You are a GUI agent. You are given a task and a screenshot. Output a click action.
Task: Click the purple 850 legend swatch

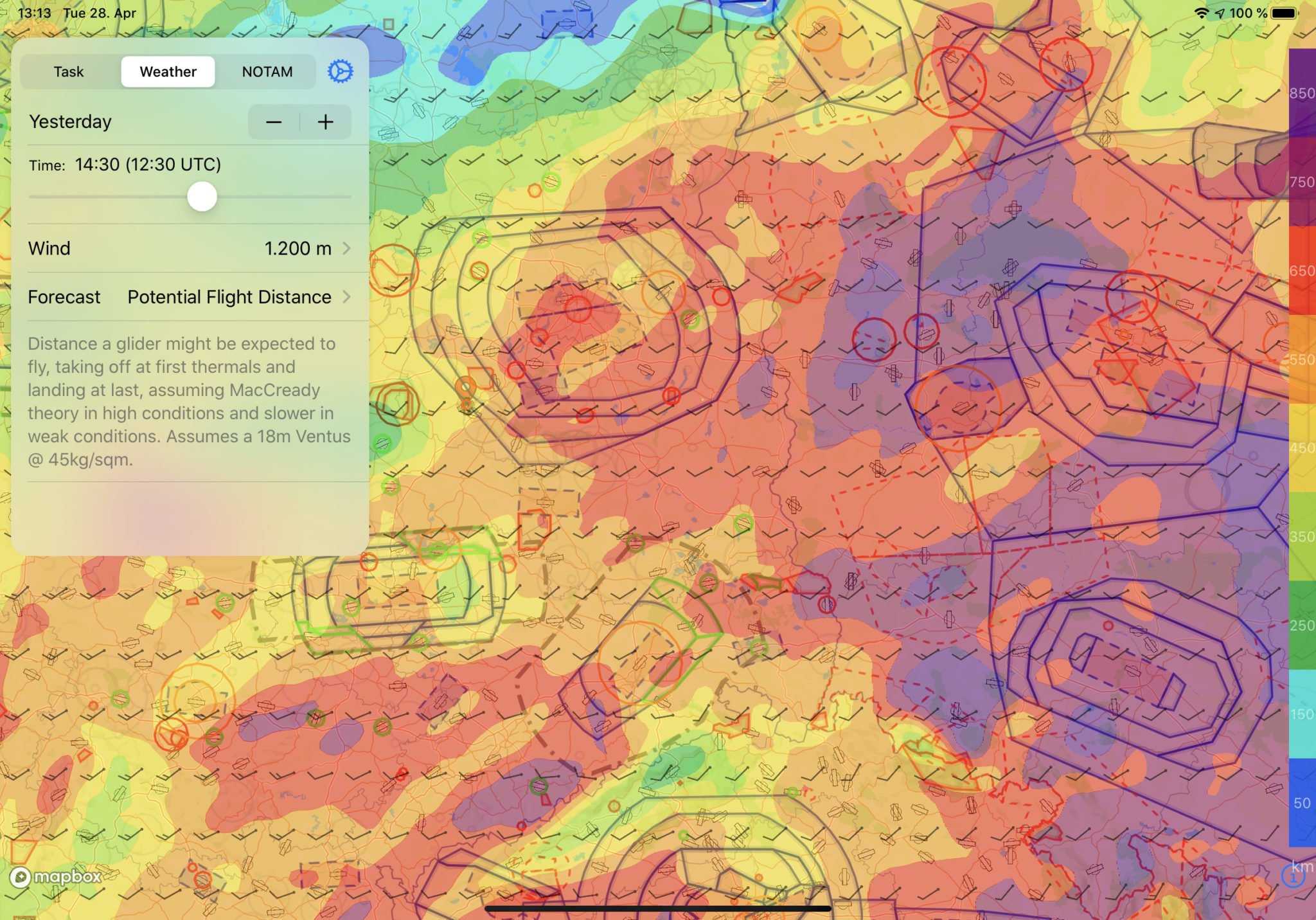coord(1302,94)
